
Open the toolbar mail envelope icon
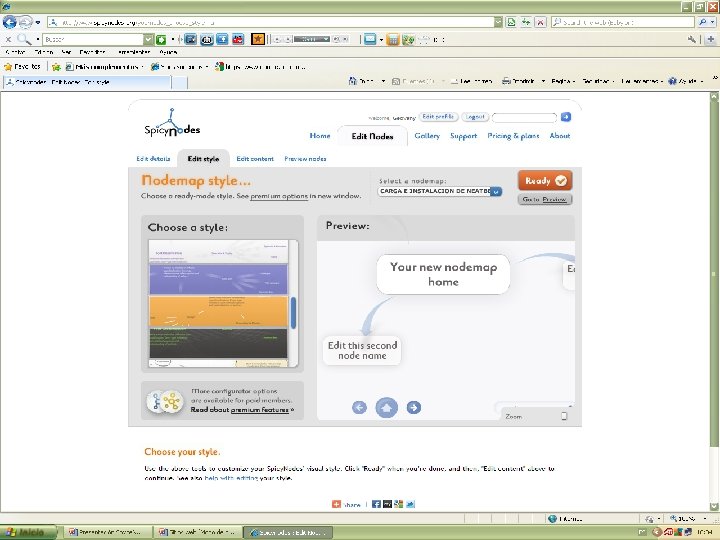370,39
